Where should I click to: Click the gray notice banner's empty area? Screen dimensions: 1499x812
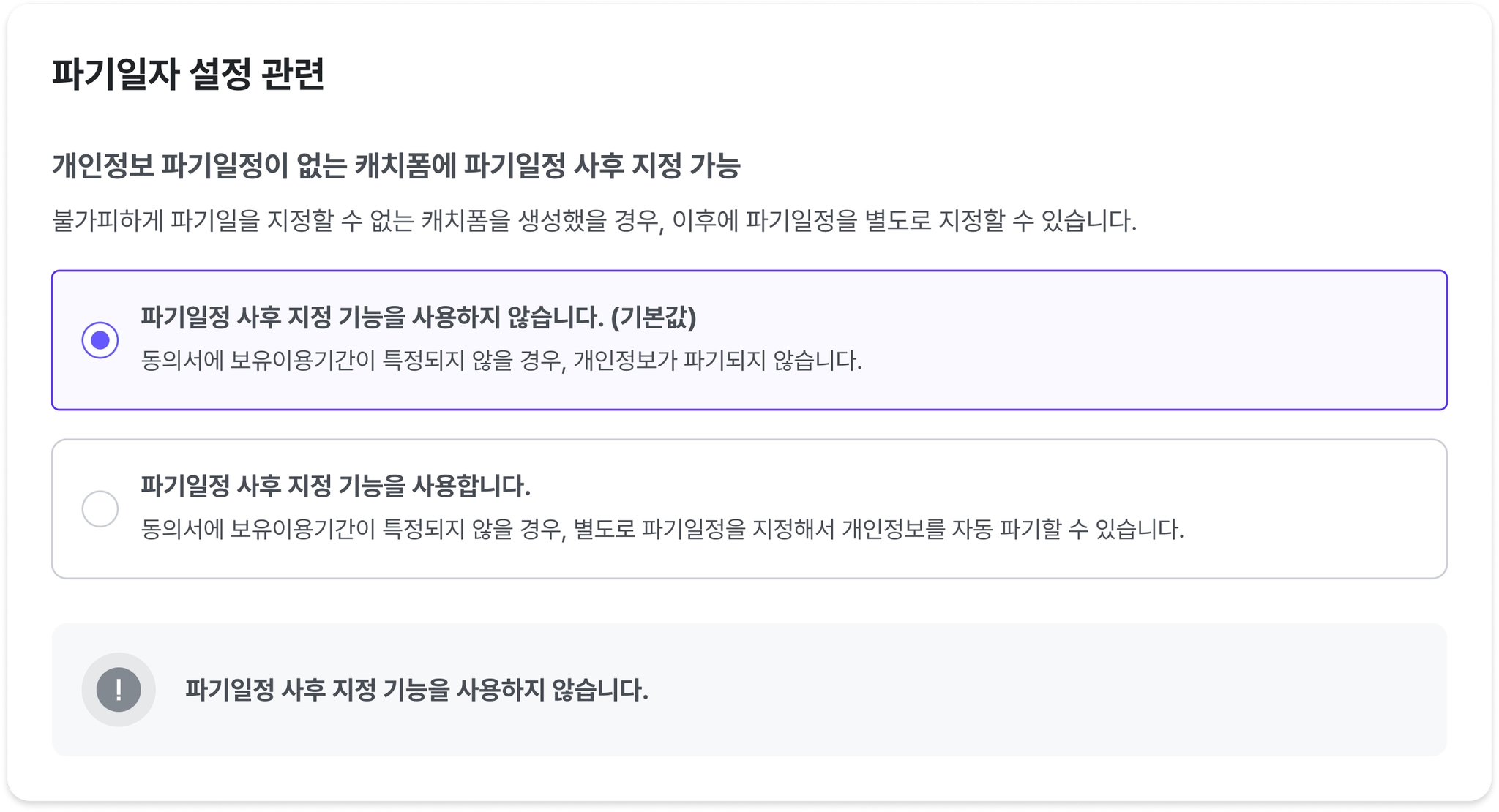1025,690
